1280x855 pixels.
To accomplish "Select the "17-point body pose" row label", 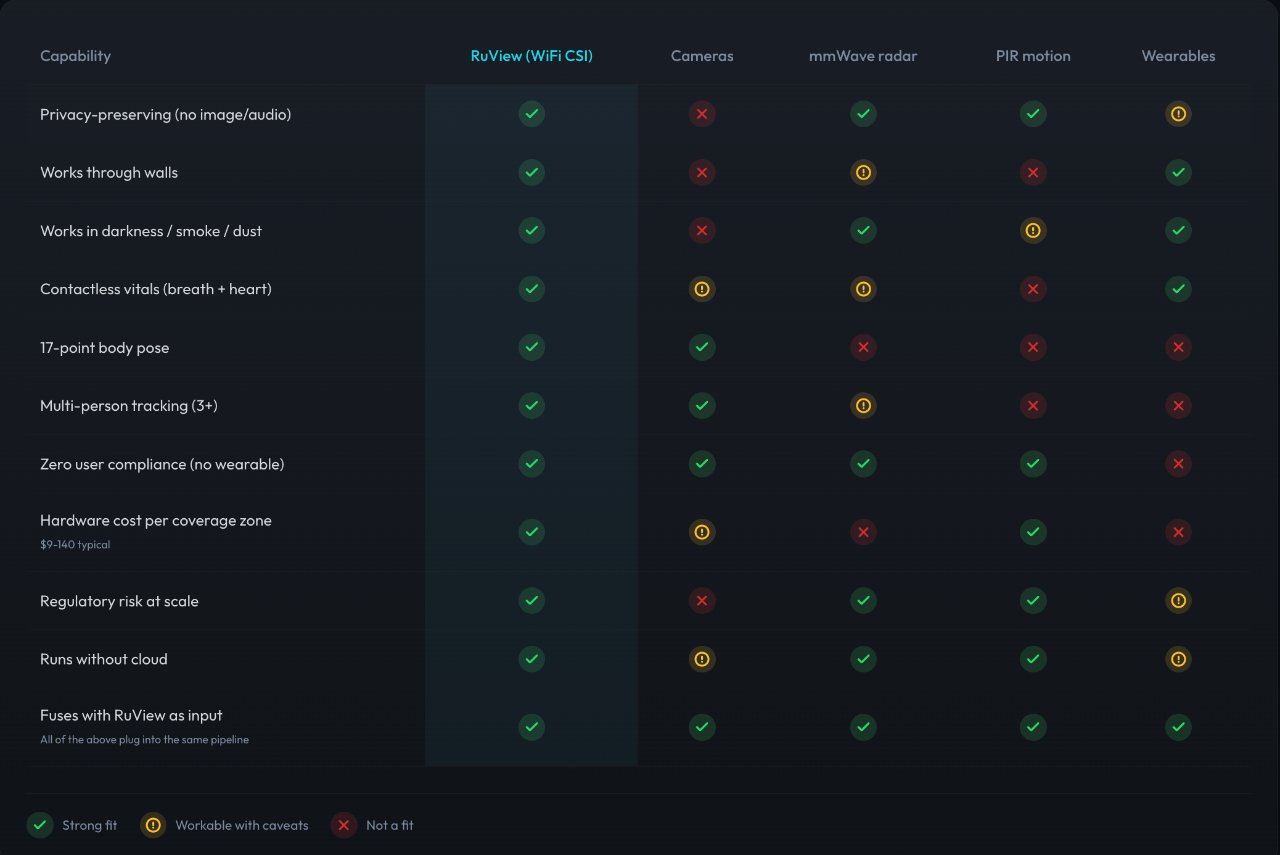I will [105, 348].
